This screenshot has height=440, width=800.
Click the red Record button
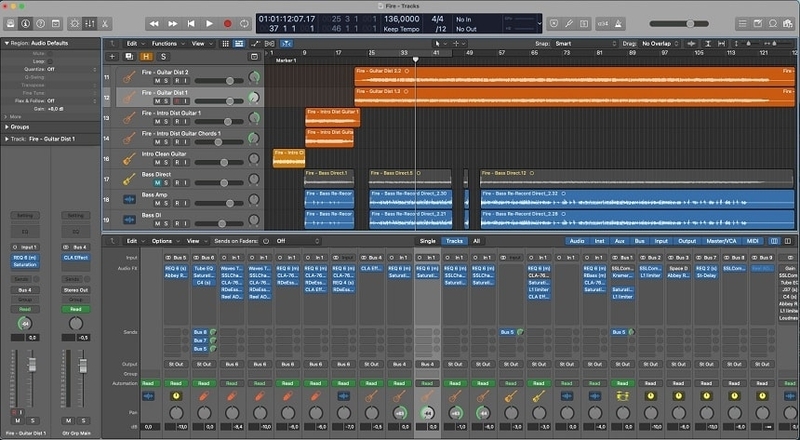228,23
